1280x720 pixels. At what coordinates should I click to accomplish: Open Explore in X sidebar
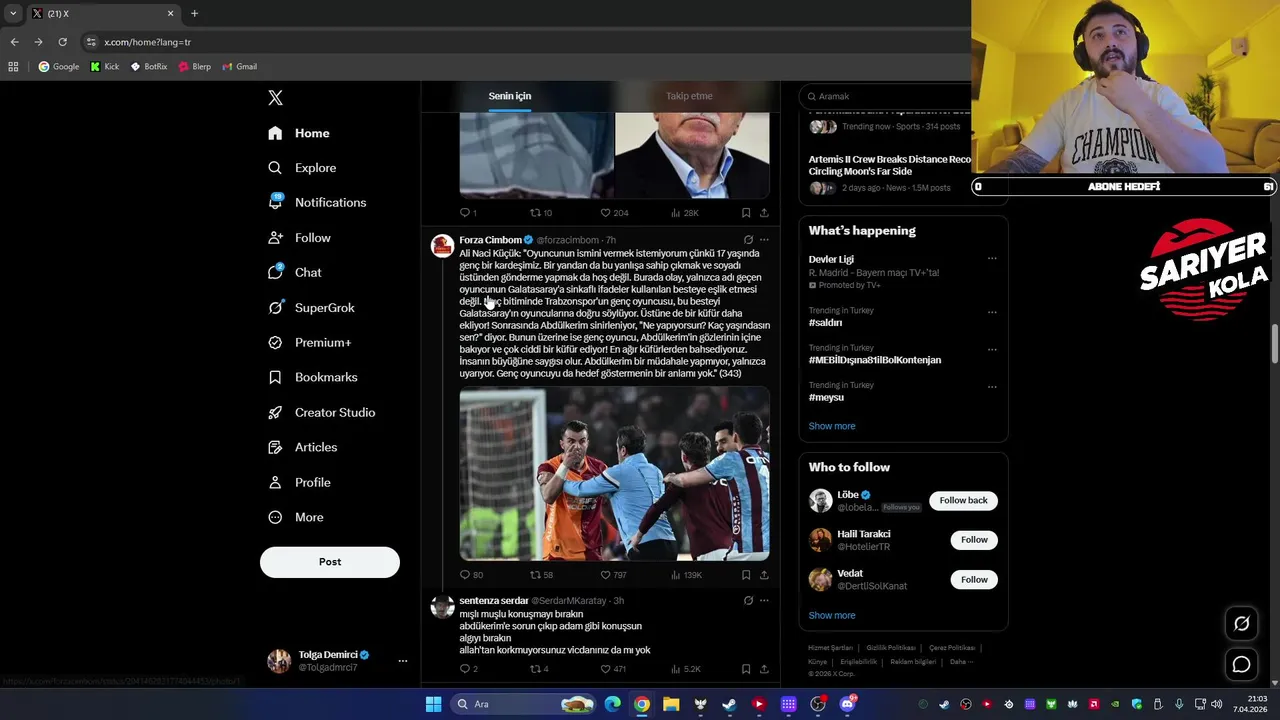tap(302, 168)
